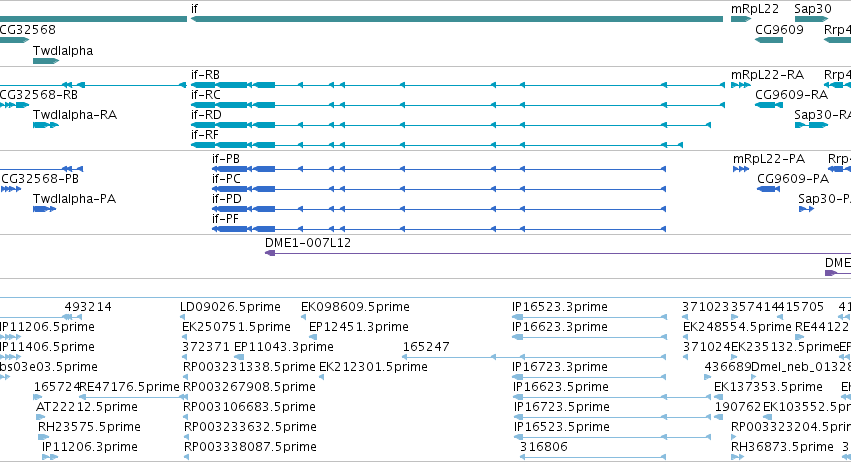Click the RH23575.5prime EST label
The width and height of the screenshot is (851, 462).
pyautogui.click(x=89, y=427)
